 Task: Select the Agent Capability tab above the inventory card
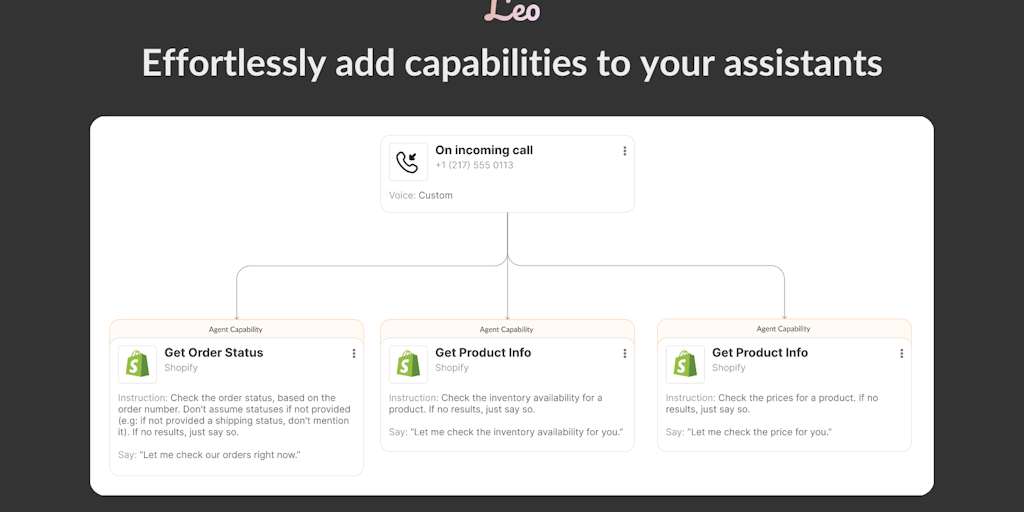507,329
